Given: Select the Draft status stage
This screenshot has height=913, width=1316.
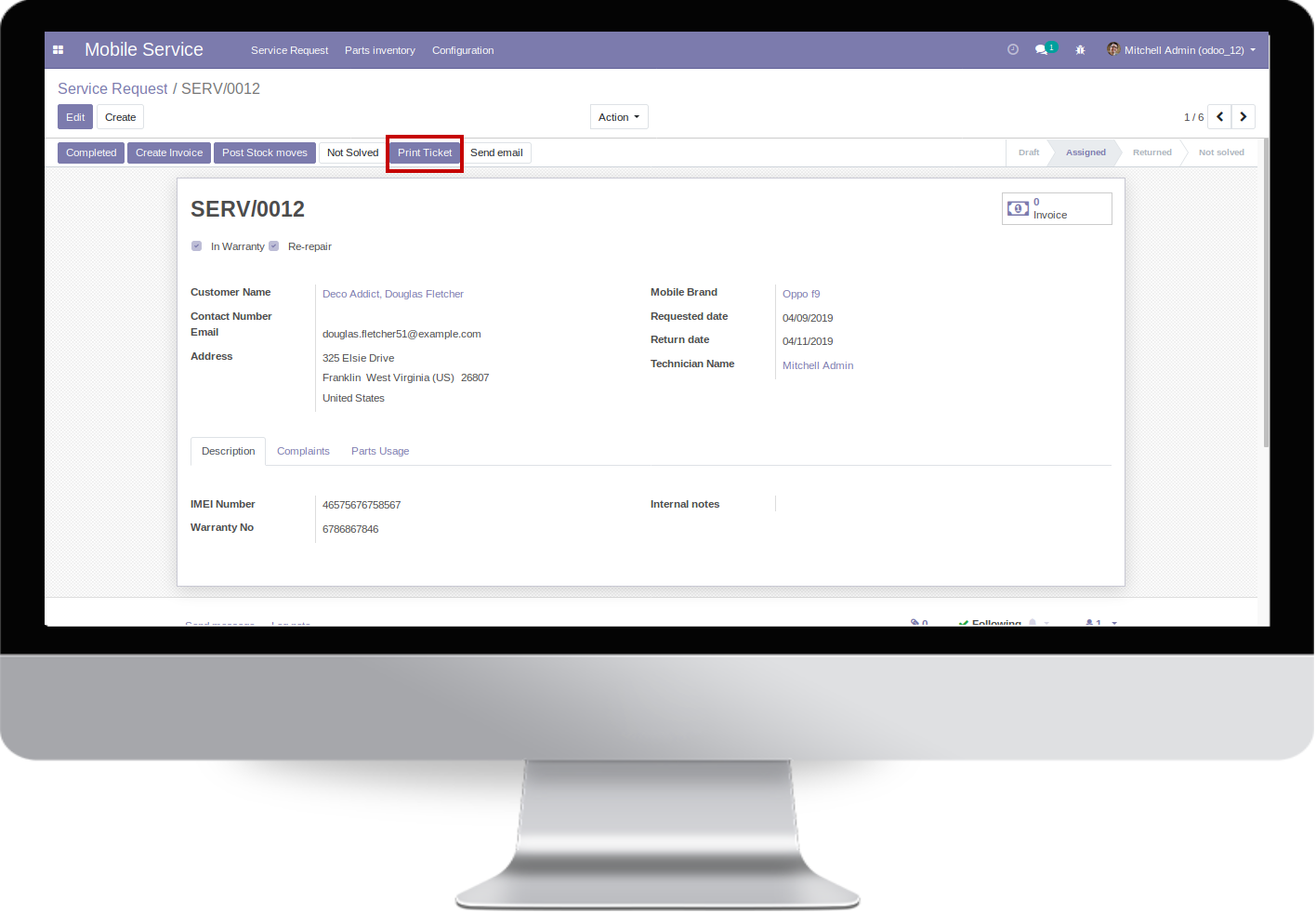Looking at the screenshot, I should coord(1028,152).
